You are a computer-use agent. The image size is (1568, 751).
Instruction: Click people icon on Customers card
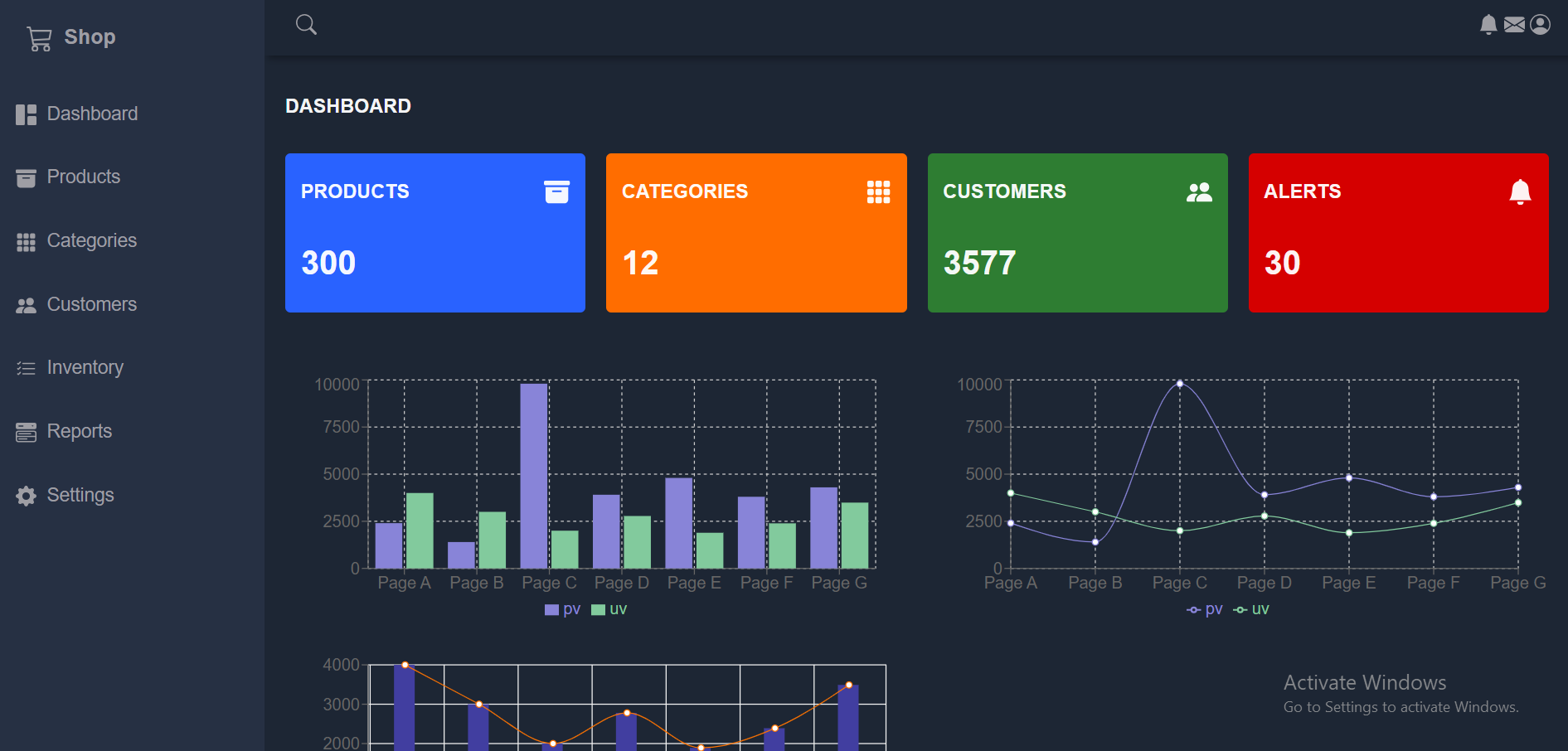click(x=1199, y=191)
